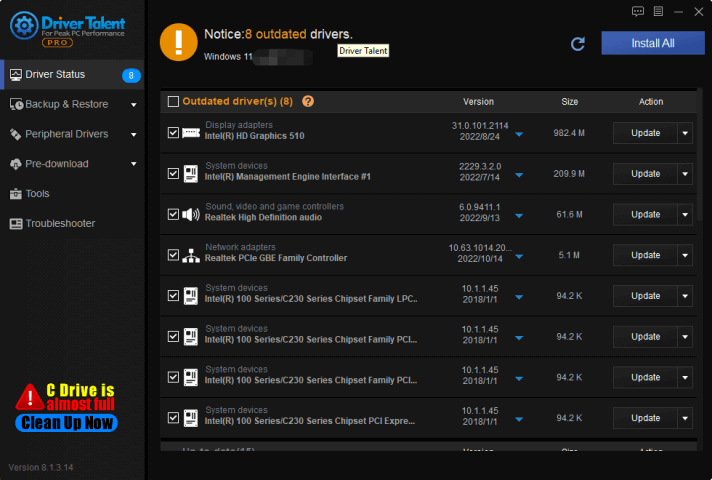The height and width of the screenshot is (480, 712).
Task: Open the Driver Status section
Action: (73, 74)
